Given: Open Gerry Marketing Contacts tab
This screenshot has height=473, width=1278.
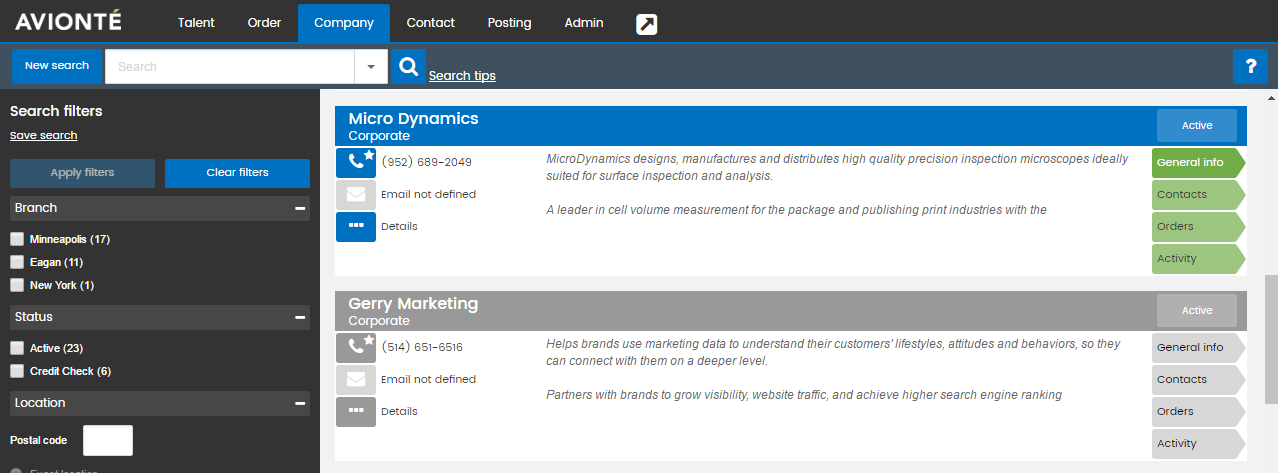Looking at the screenshot, I should [1198, 379].
